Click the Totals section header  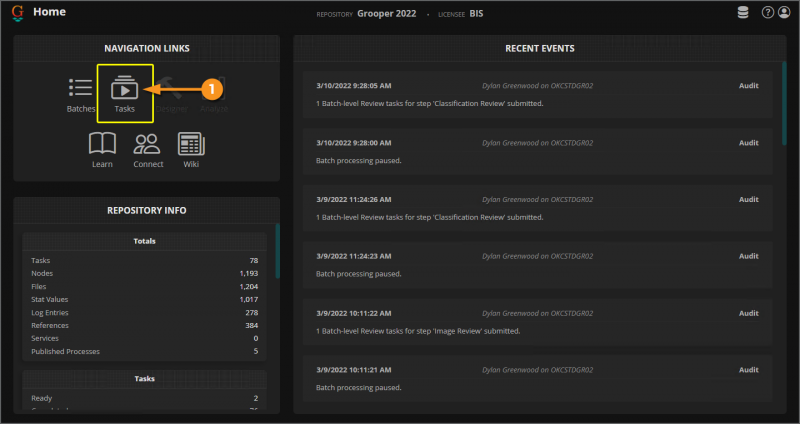coord(144,241)
